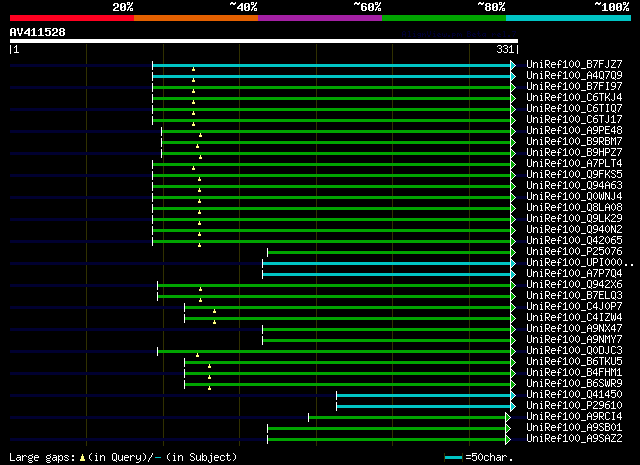
Task: Click the yellow gap marker under B9RBM7 bar
Action: click(198, 146)
